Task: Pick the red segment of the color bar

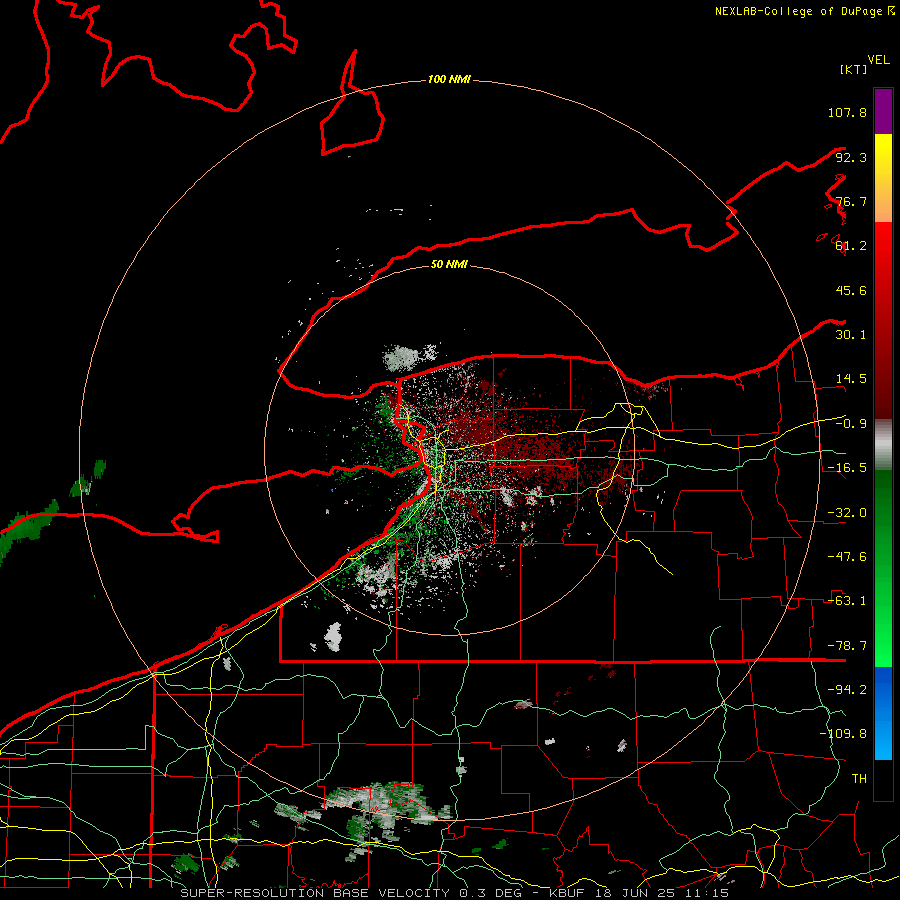Action: (883, 320)
